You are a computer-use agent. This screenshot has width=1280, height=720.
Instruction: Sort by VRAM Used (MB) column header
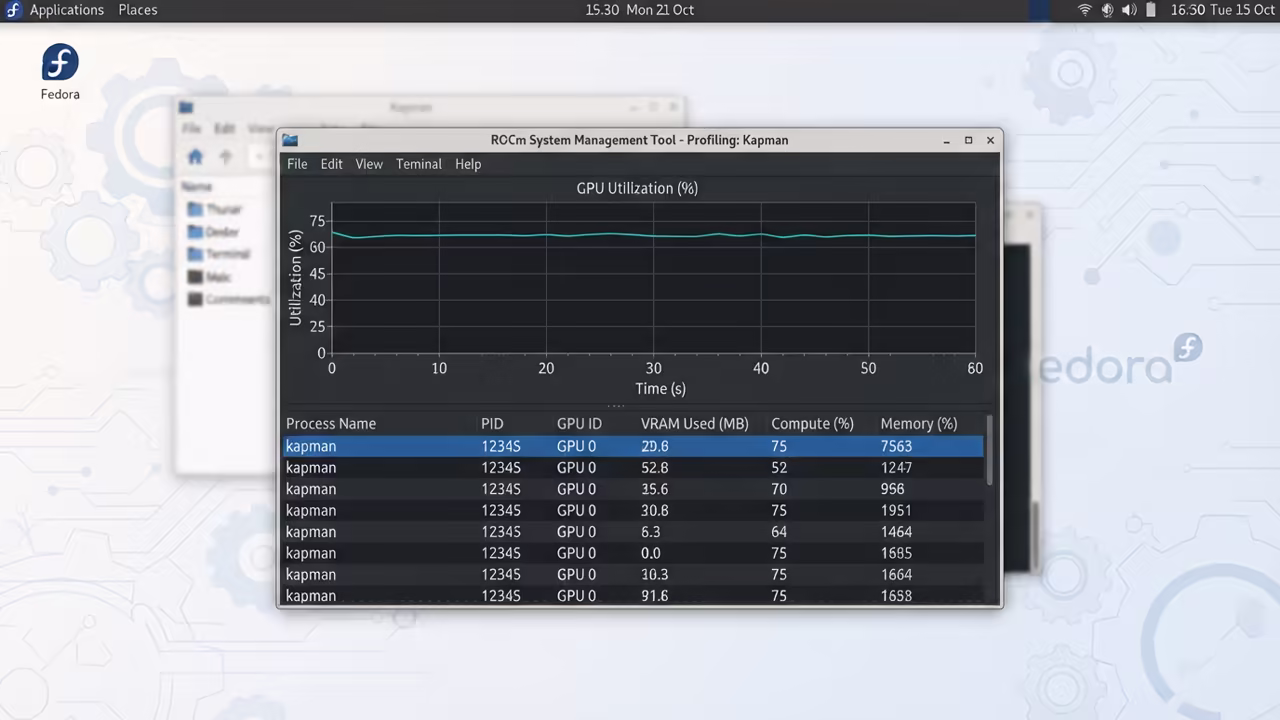(x=695, y=424)
